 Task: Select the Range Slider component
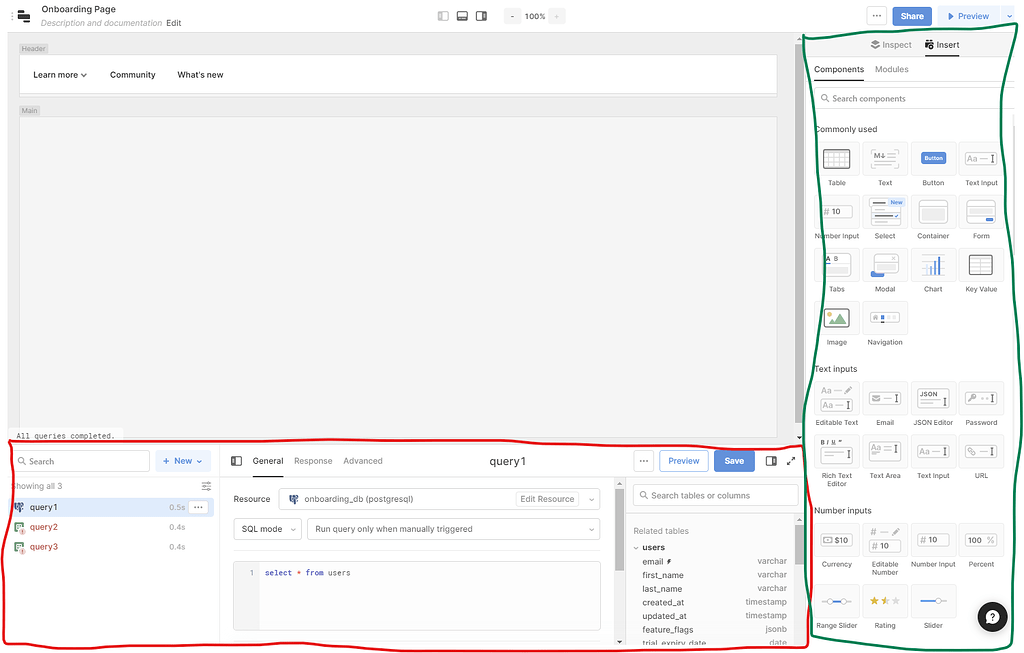pos(836,600)
